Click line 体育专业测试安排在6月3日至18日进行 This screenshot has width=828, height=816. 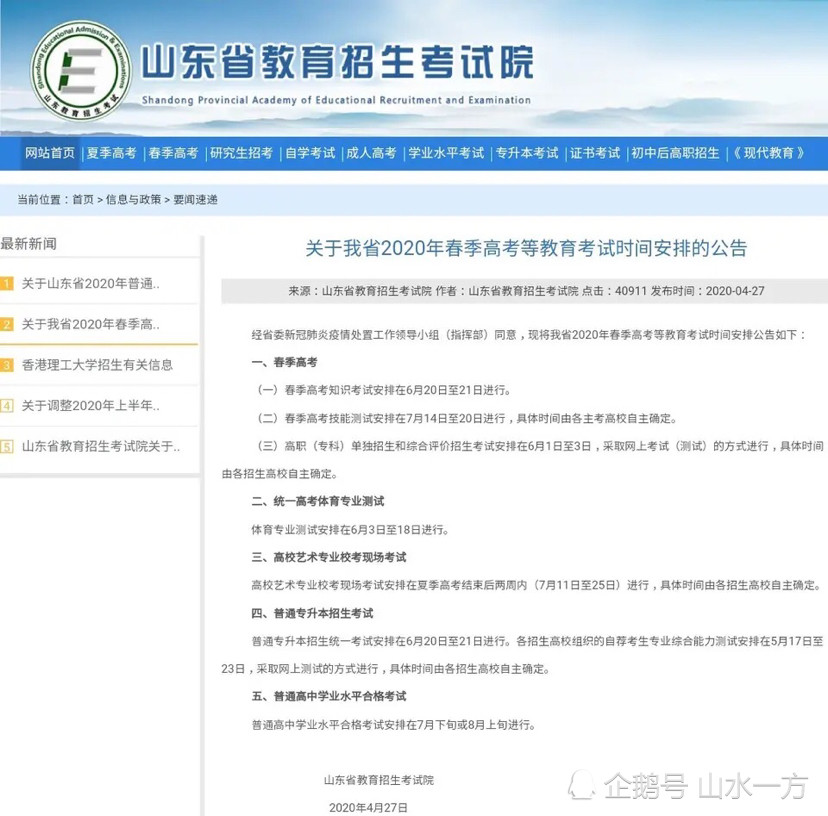coord(350,529)
